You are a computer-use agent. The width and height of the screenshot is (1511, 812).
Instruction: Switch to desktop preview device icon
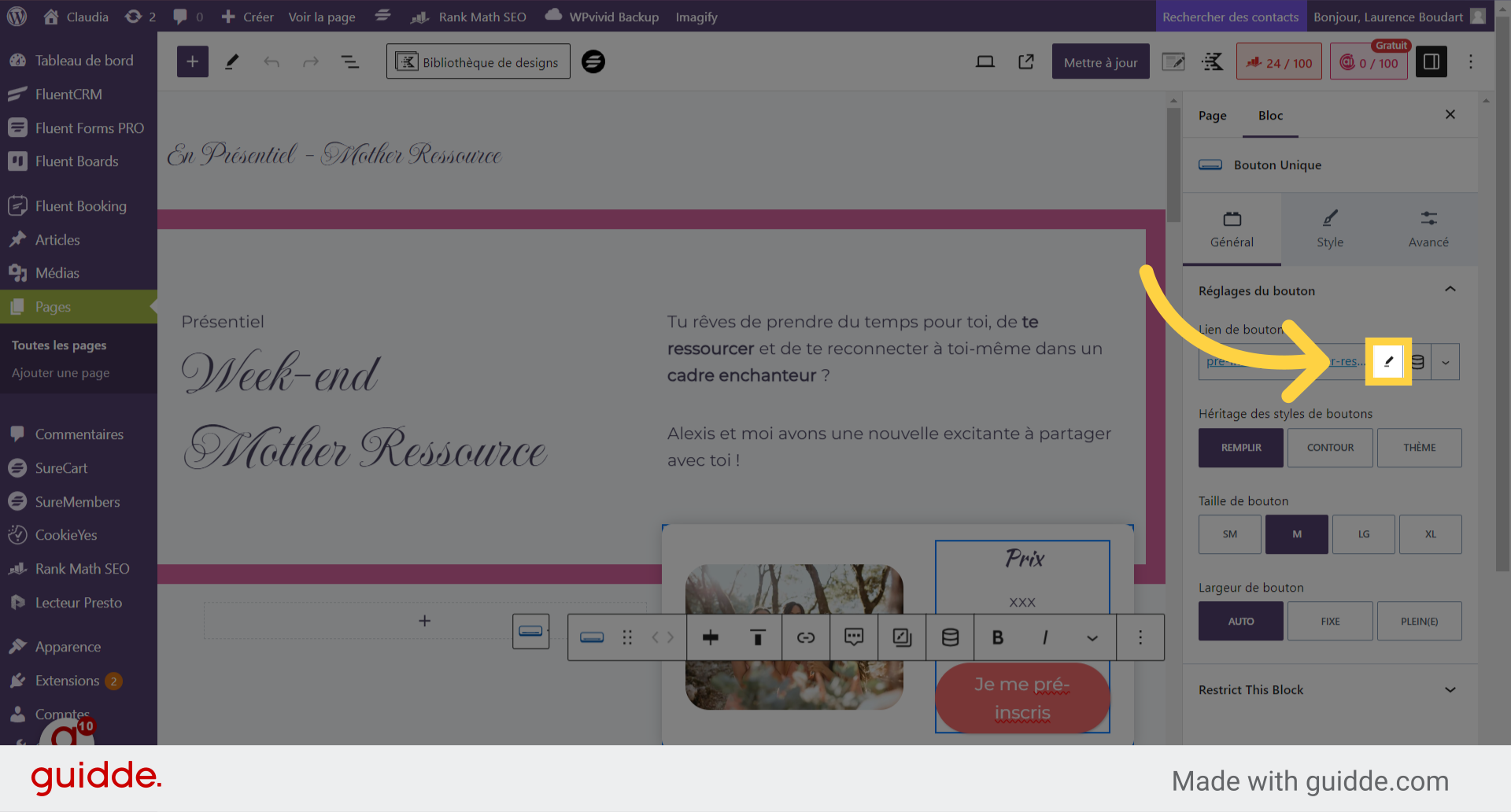(985, 62)
